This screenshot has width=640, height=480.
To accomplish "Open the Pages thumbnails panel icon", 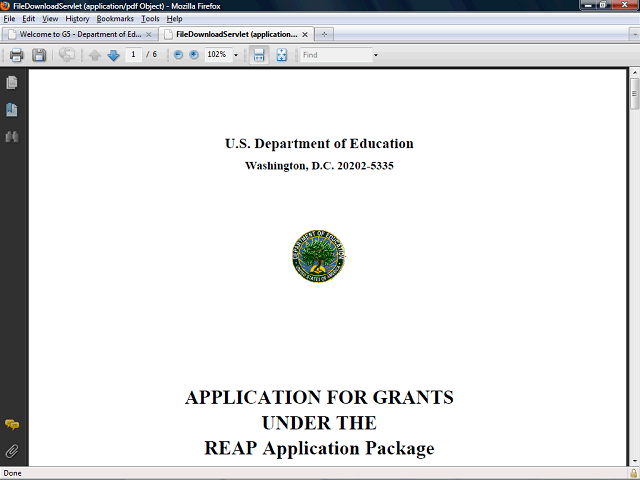I will click(12, 82).
